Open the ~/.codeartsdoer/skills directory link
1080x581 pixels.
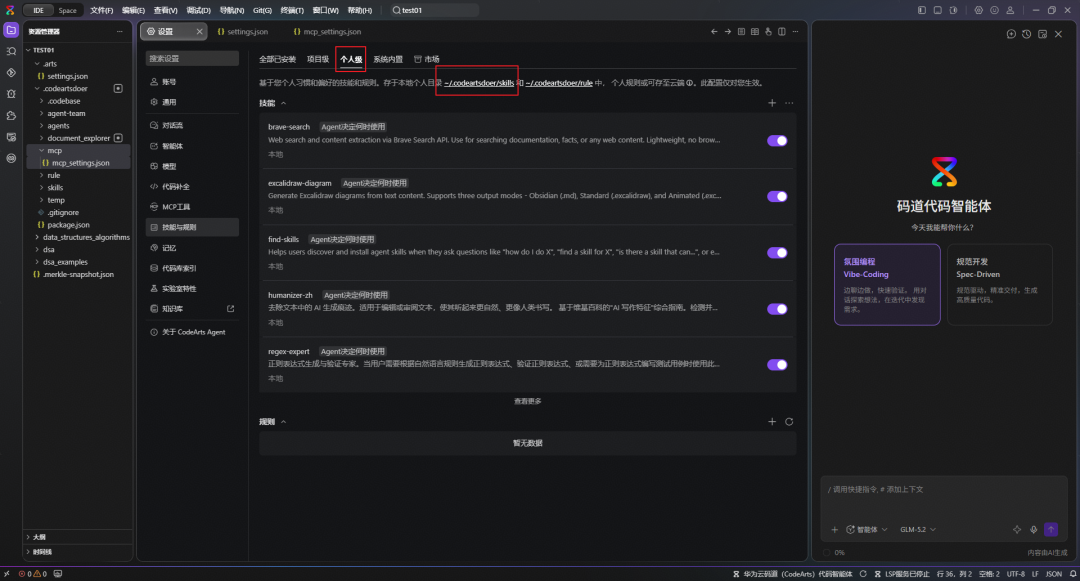coord(479,83)
